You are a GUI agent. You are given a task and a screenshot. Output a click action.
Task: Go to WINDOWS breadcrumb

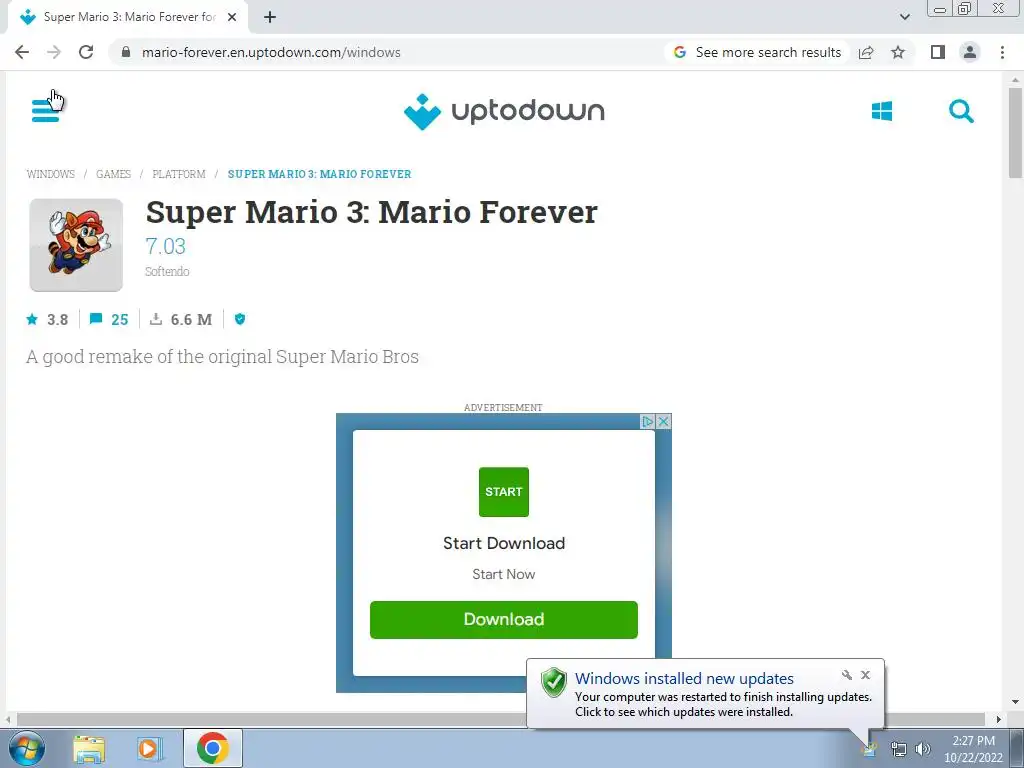click(50, 174)
